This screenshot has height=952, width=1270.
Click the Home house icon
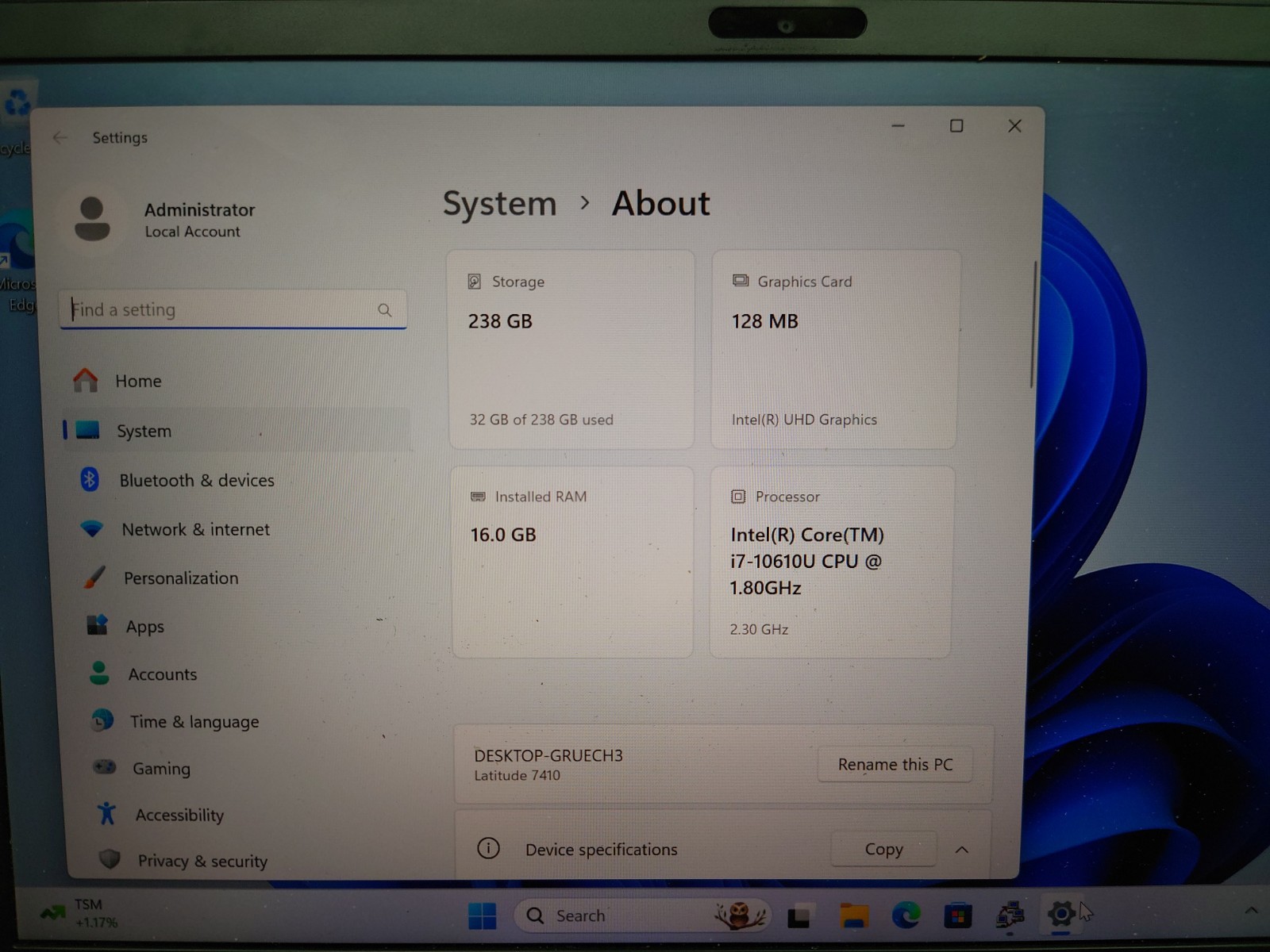(85, 381)
